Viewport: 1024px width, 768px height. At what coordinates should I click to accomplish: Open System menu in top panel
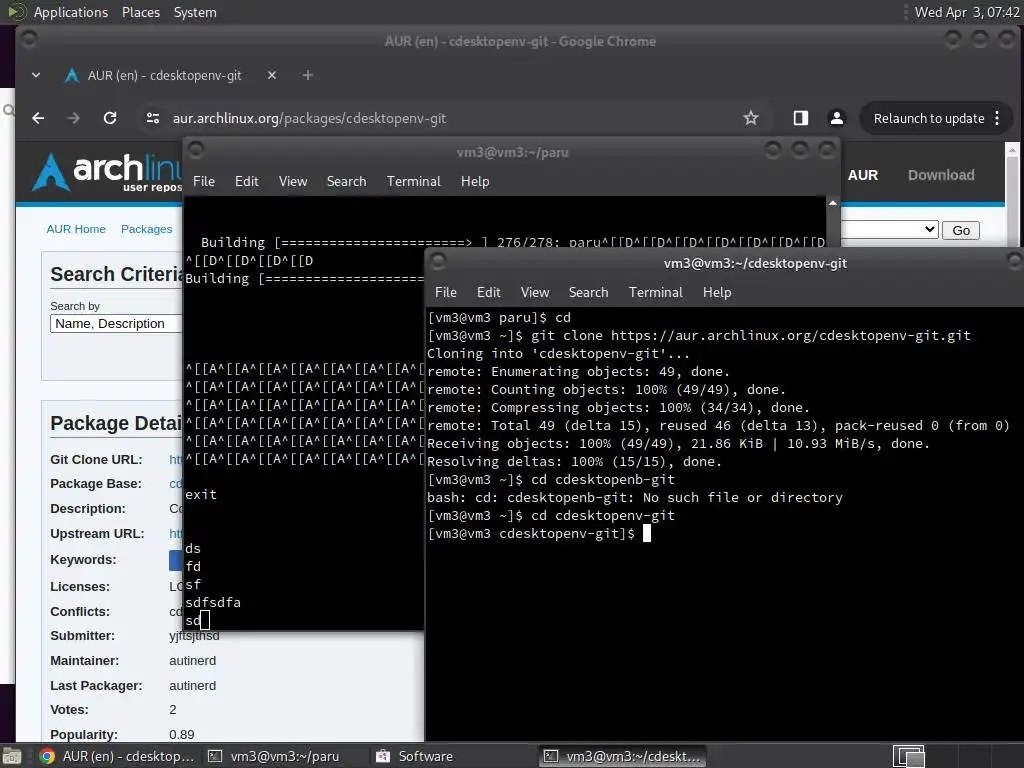pyautogui.click(x=195, y=12)
